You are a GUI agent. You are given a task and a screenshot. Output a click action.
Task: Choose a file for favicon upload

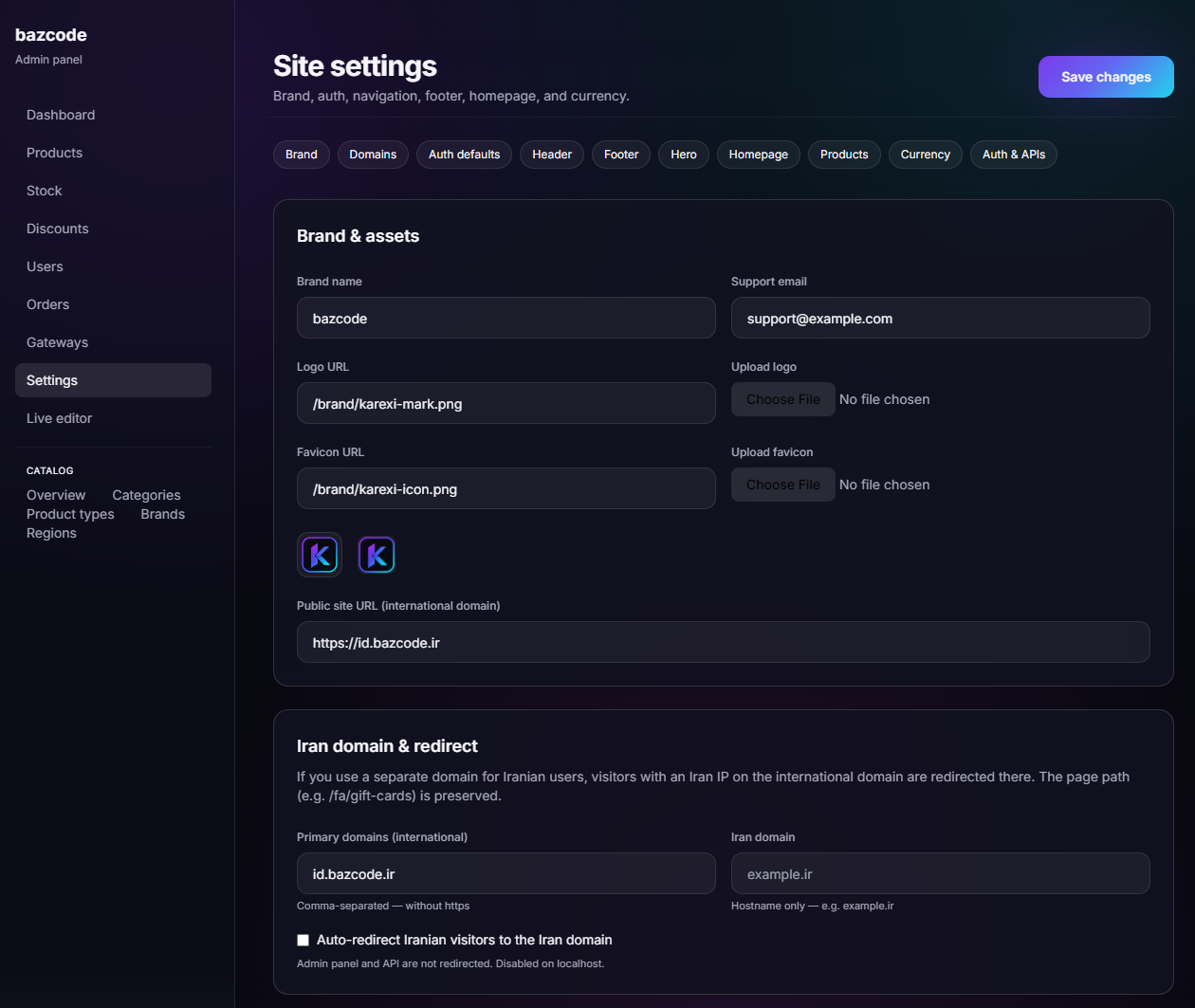[x=783, y=485]
